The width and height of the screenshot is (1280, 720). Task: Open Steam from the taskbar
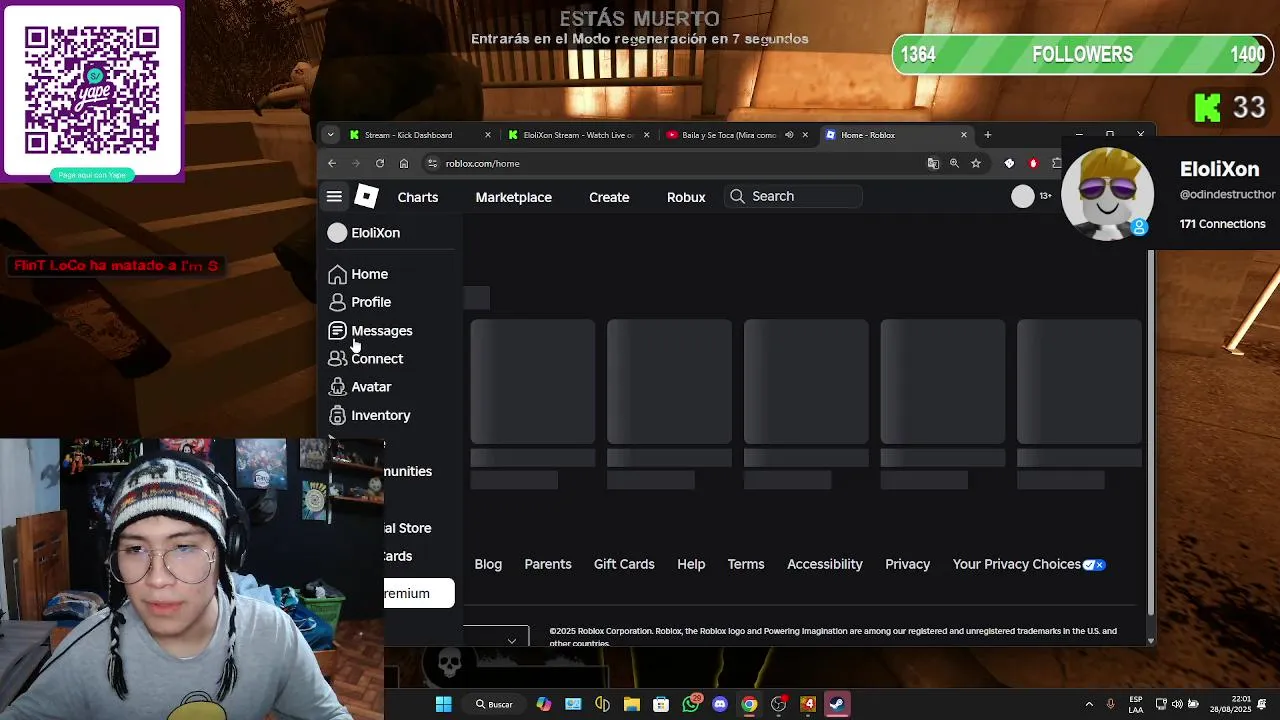[x=837, y=704]
